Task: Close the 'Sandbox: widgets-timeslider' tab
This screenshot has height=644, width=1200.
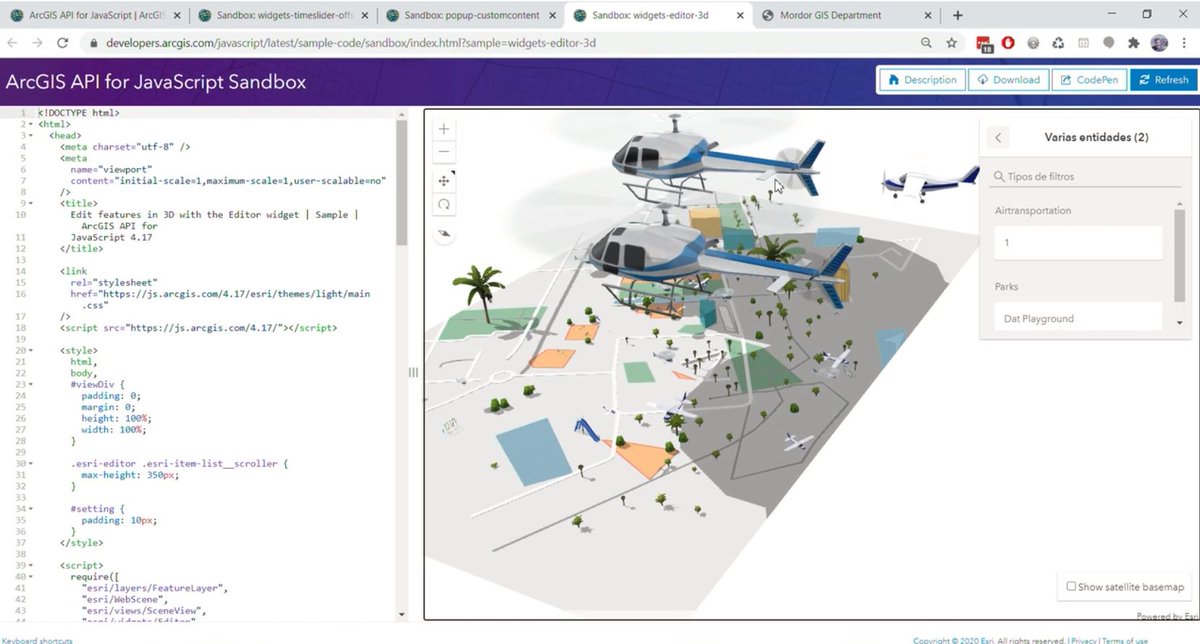Action: click(363, 15)
